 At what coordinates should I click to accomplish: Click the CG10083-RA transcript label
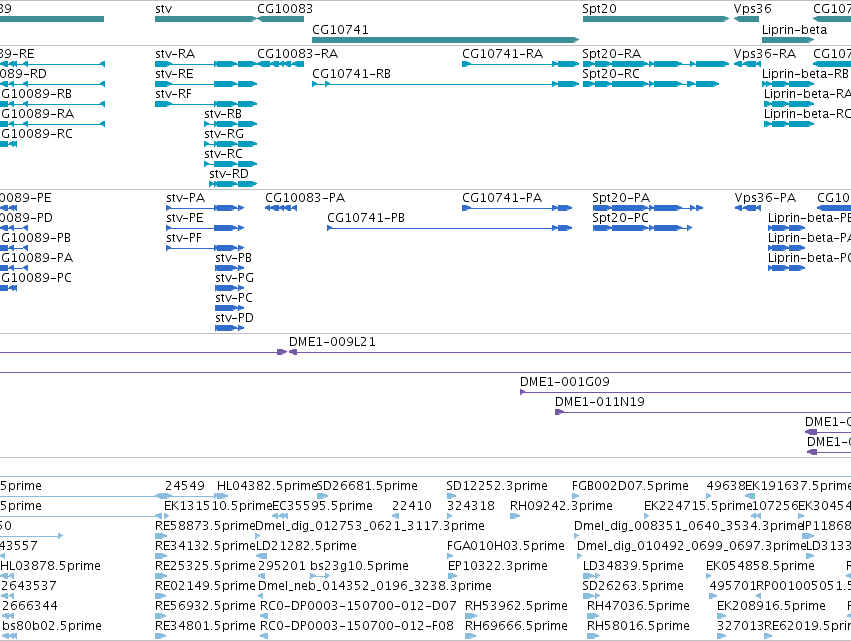click(x=297, y=54)
